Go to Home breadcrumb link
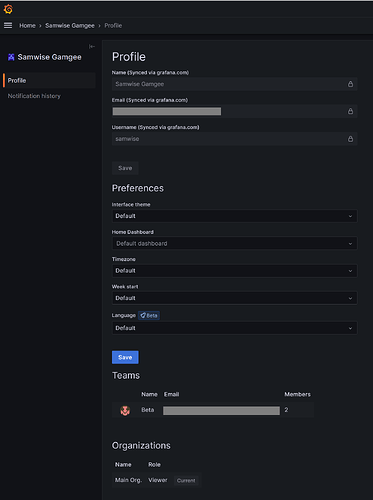 click(x=27, y=26)
